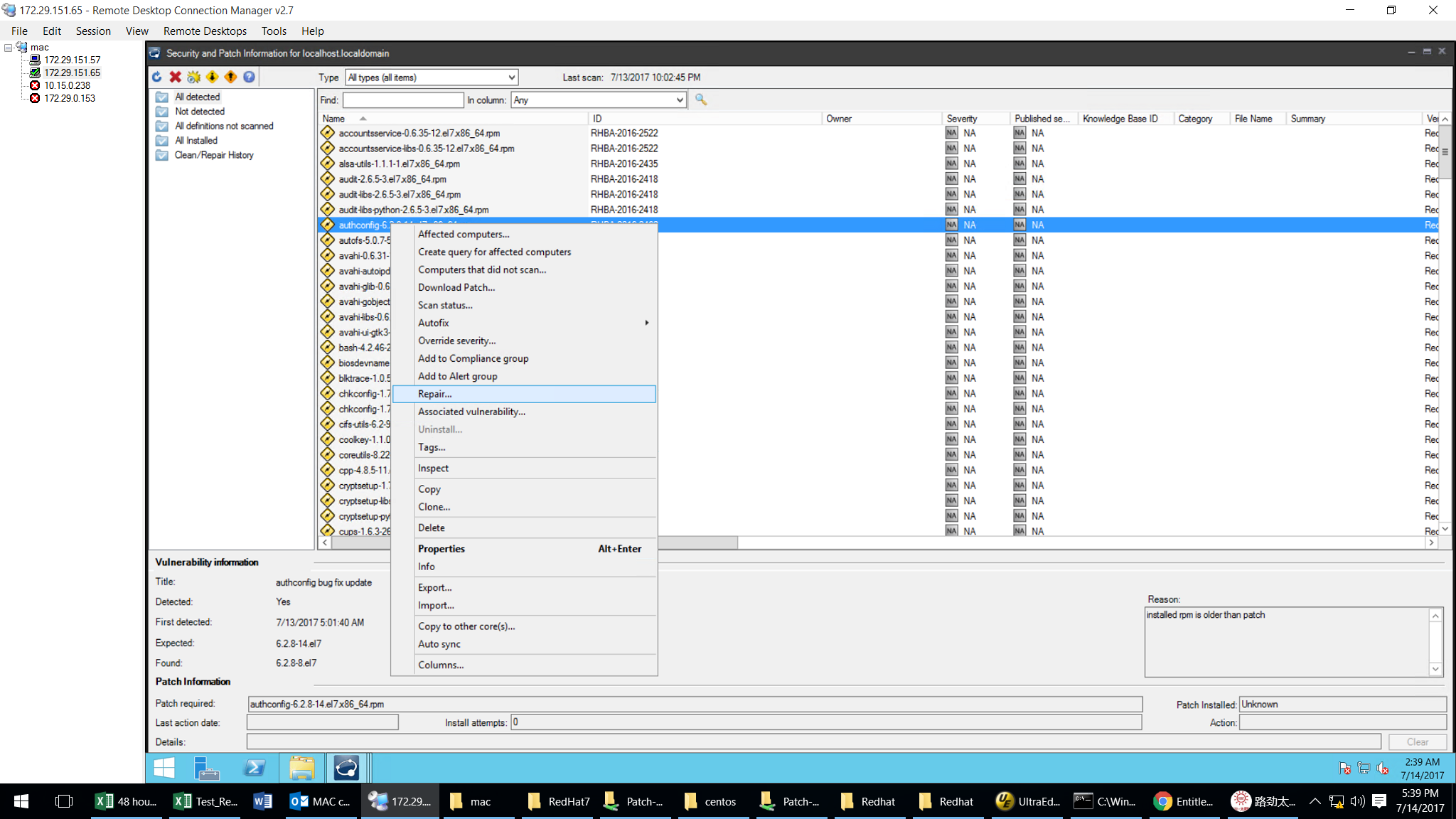Launch PowerShell from the taskbar
This screenshot has width=1456, height=819.
255,768
